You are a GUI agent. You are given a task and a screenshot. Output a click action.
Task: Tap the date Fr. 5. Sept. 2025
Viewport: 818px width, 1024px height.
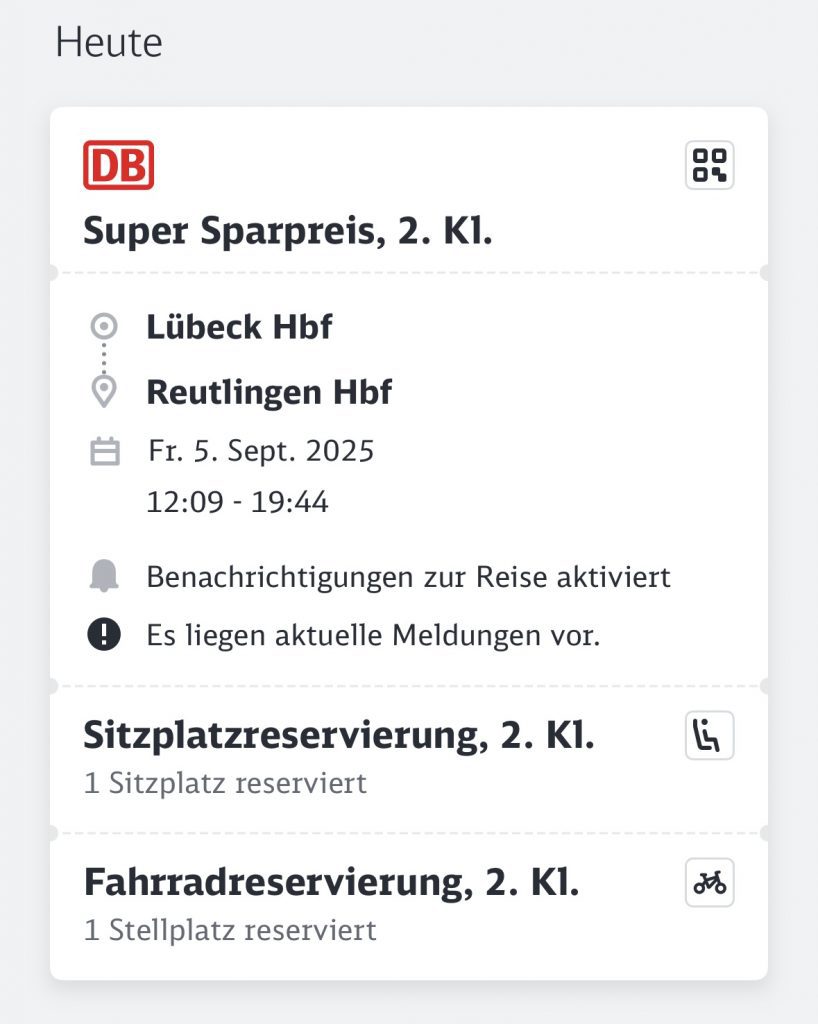(x=261, y=451)
